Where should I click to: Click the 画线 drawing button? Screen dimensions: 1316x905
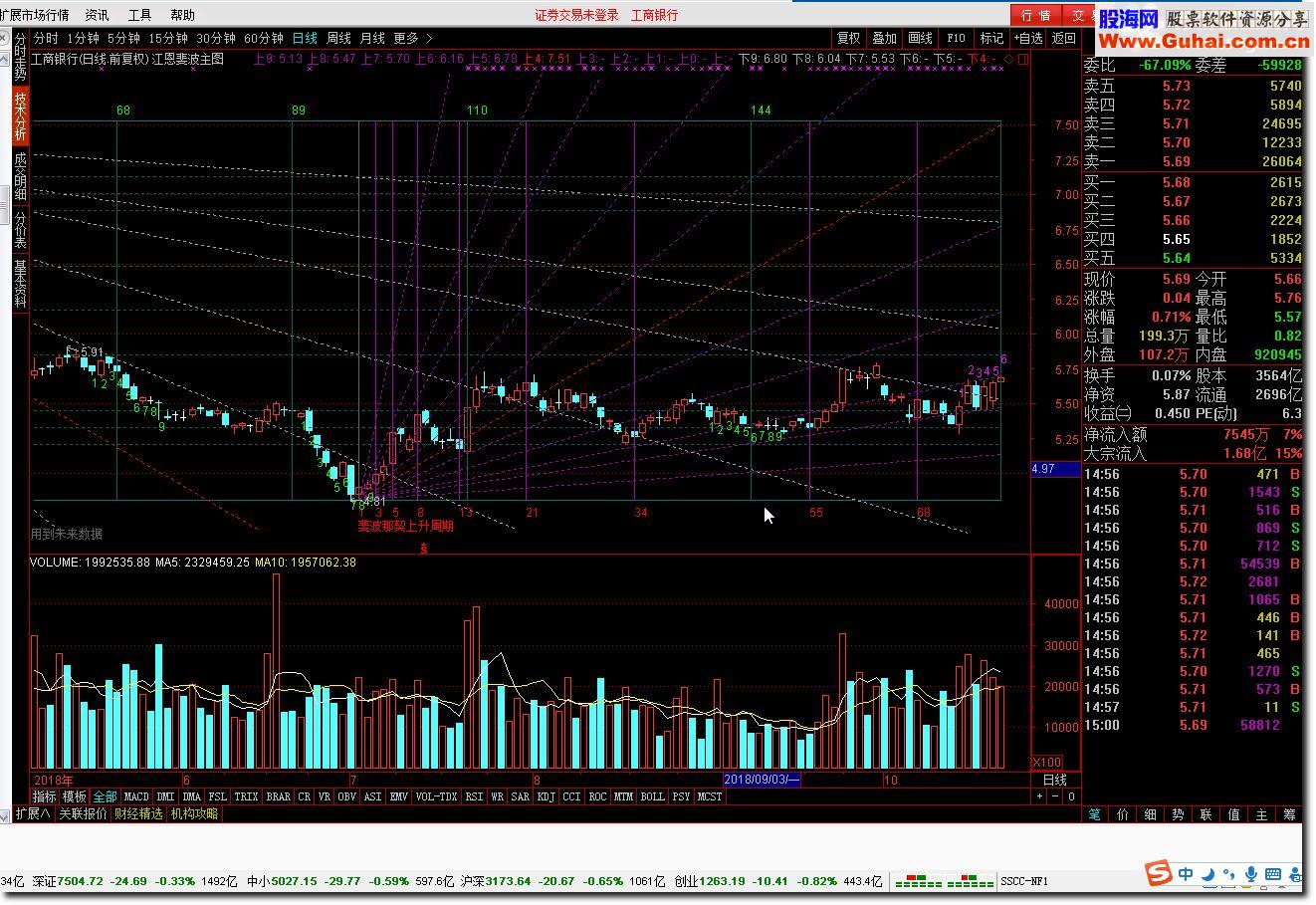(920, 38)
